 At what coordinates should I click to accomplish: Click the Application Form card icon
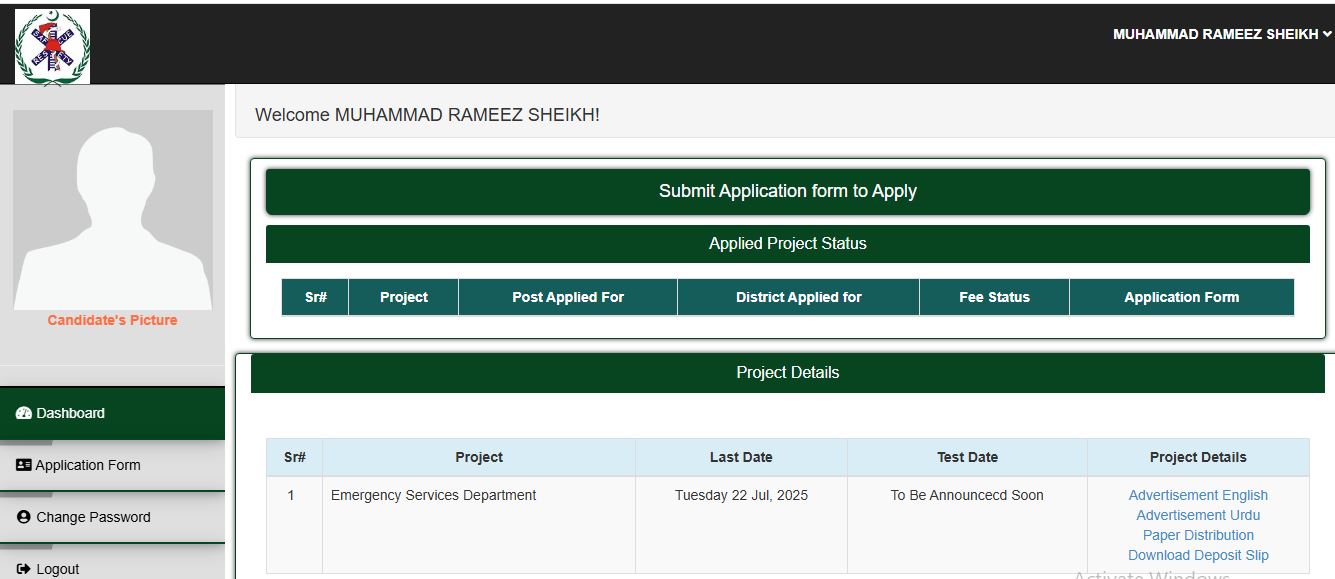24,465
